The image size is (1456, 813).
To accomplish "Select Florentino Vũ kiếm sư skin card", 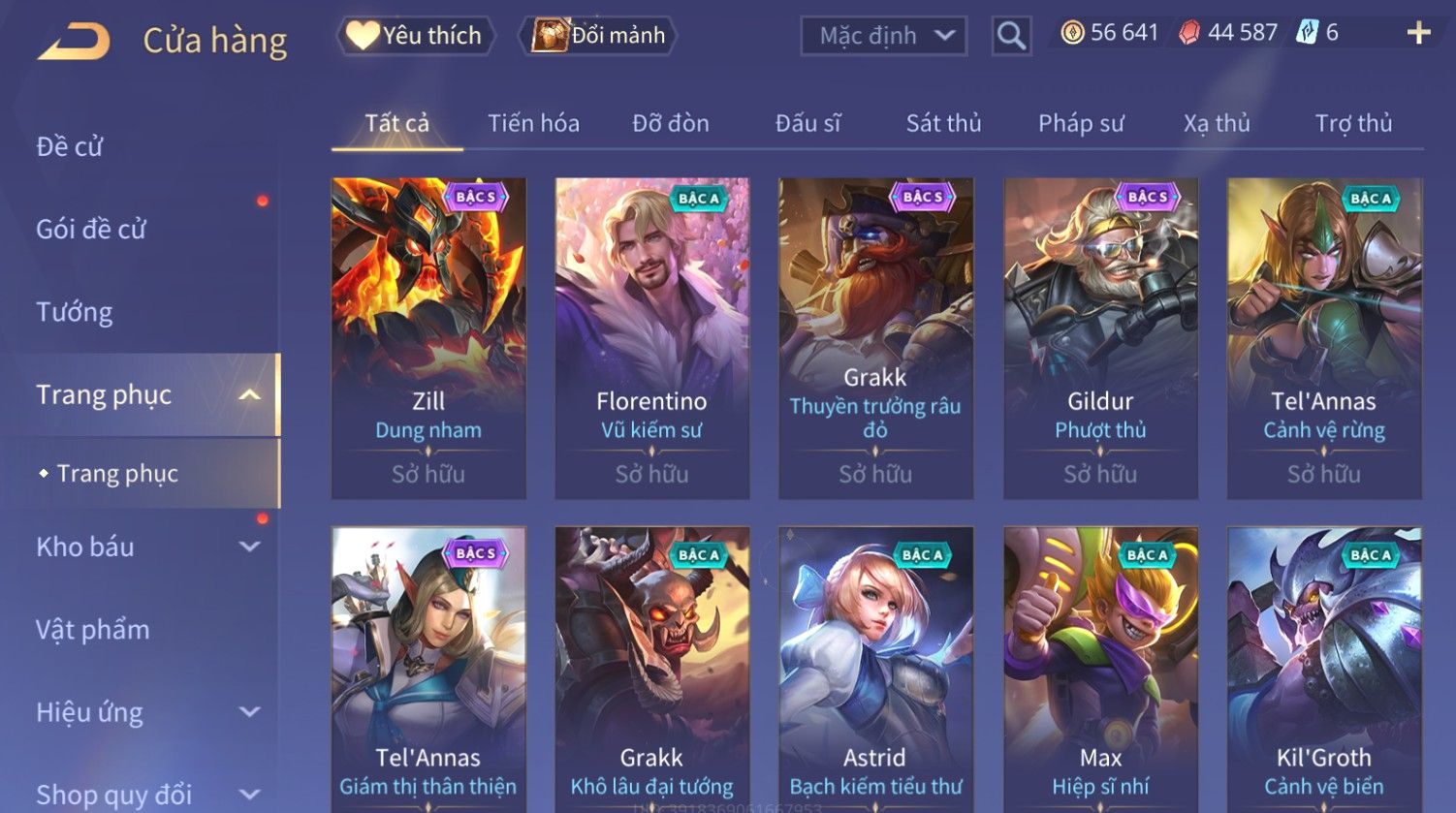I will (652, 338).
